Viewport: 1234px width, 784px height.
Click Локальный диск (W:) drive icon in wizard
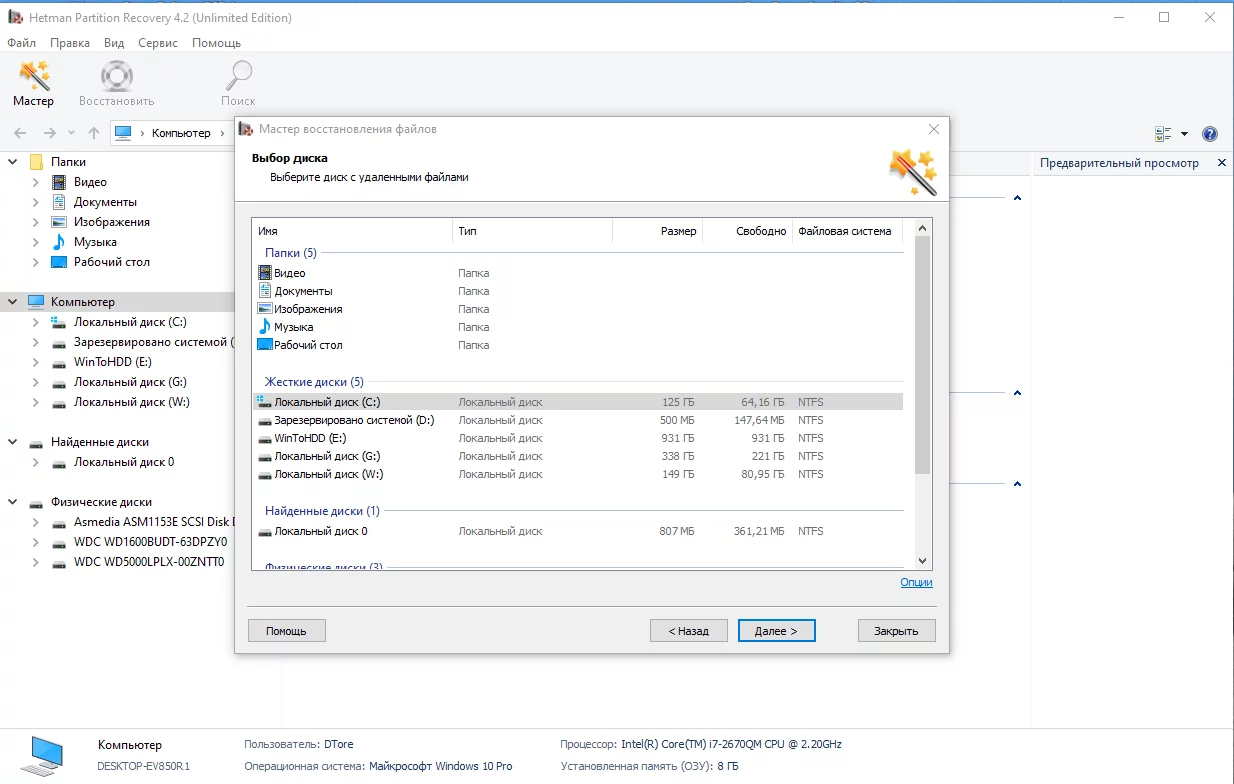point(265,474)
